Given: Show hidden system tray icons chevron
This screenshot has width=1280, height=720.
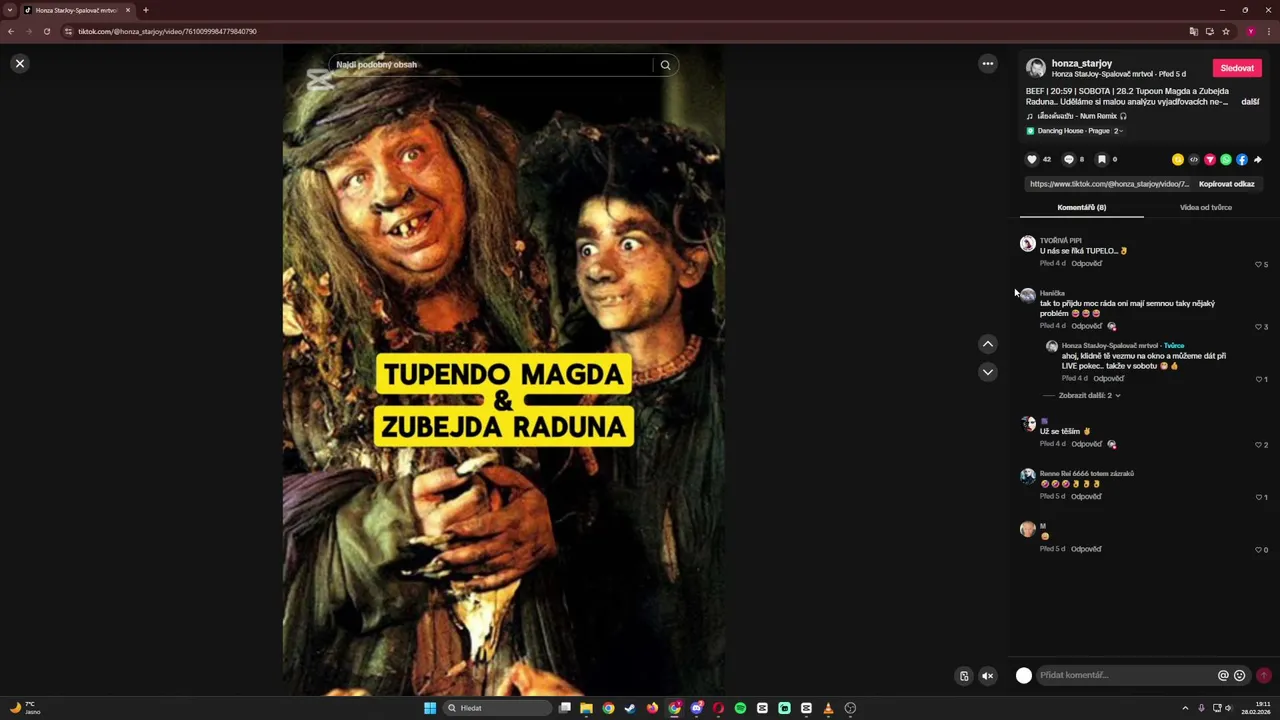Looking at the screenshot, I should 1185,708.
